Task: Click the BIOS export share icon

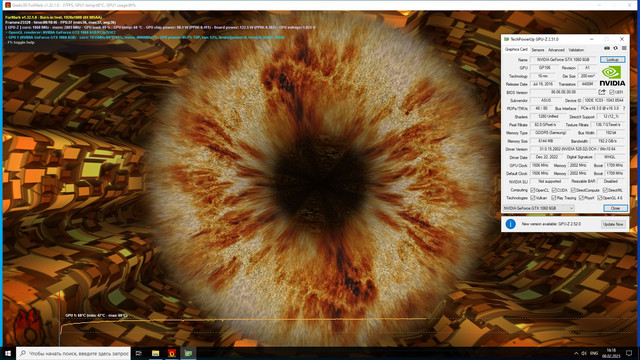Action: click(x=602, y=92)
